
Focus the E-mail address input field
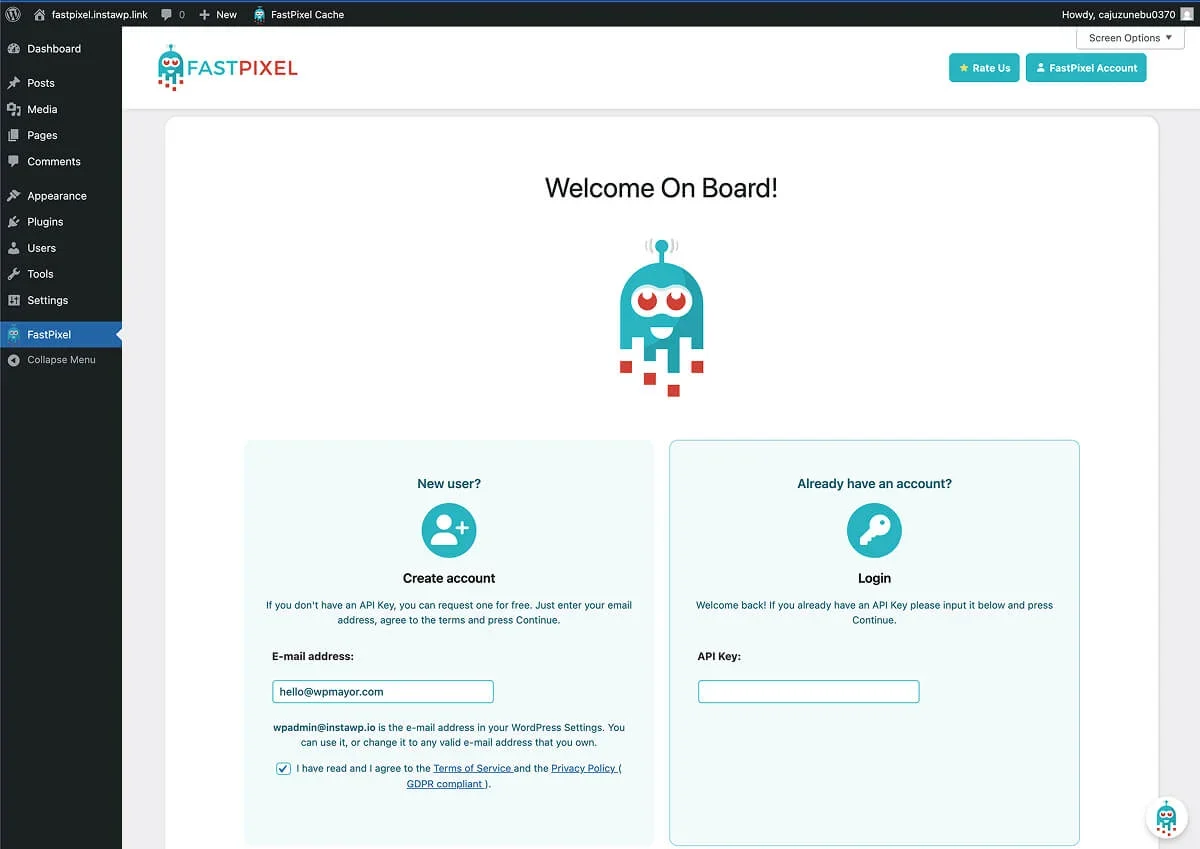pyautogui.click(x=383, y=691)
